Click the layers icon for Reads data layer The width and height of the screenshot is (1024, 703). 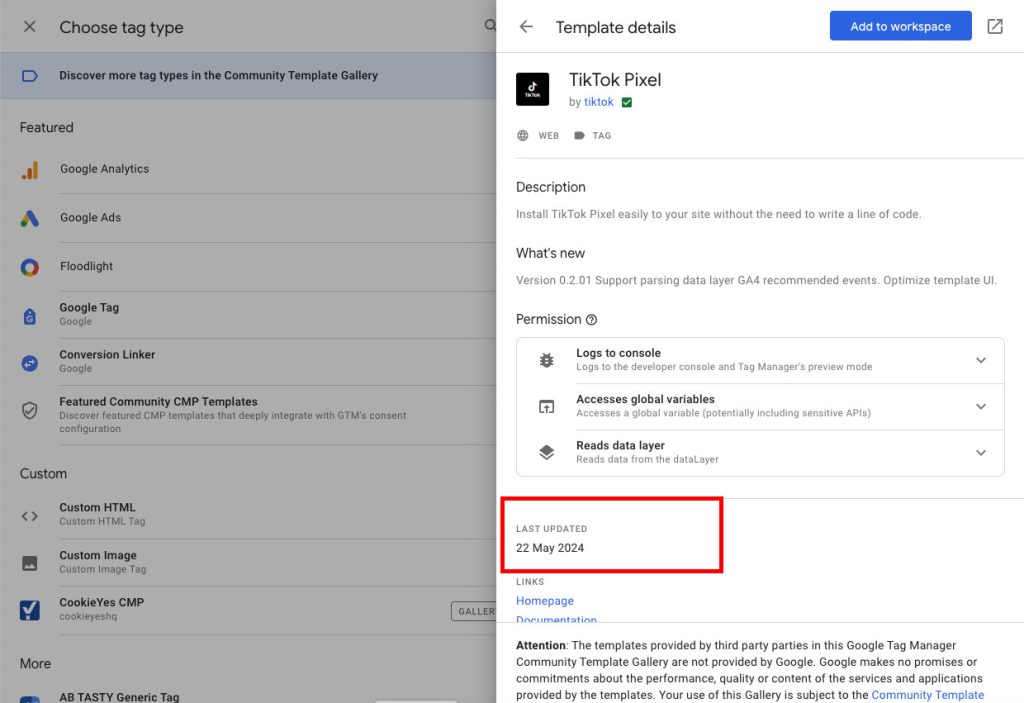click(x=547, y=453)
